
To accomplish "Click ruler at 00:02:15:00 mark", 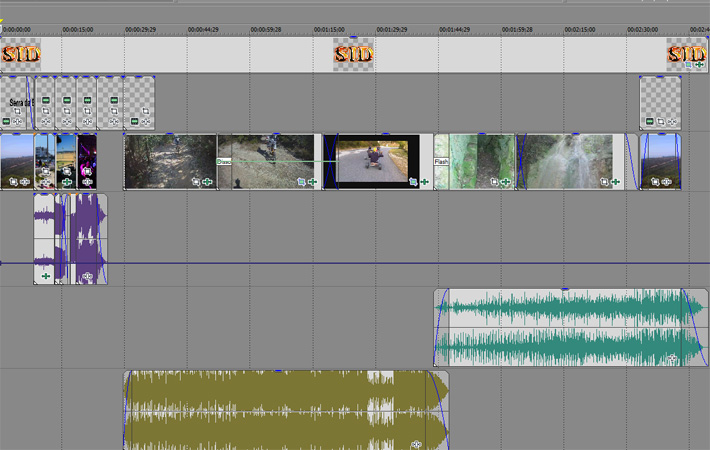I will (x=565, y=30).
